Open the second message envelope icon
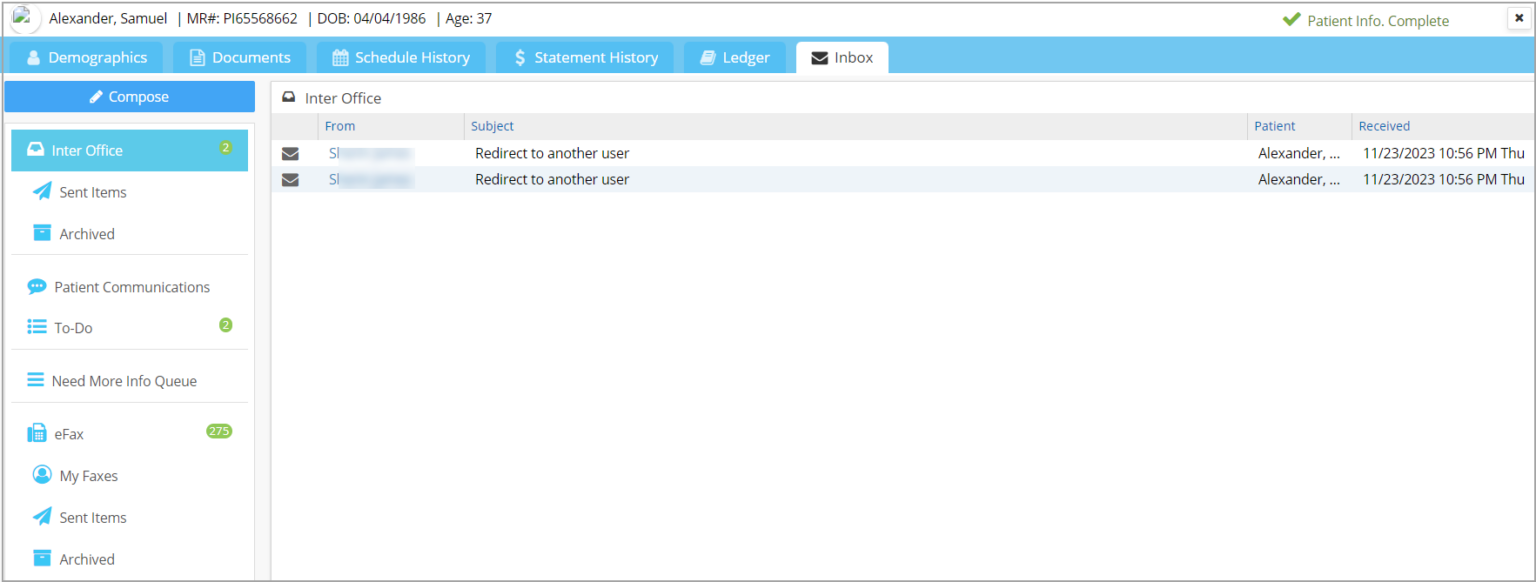1536x582 pixels. point(290,179)
